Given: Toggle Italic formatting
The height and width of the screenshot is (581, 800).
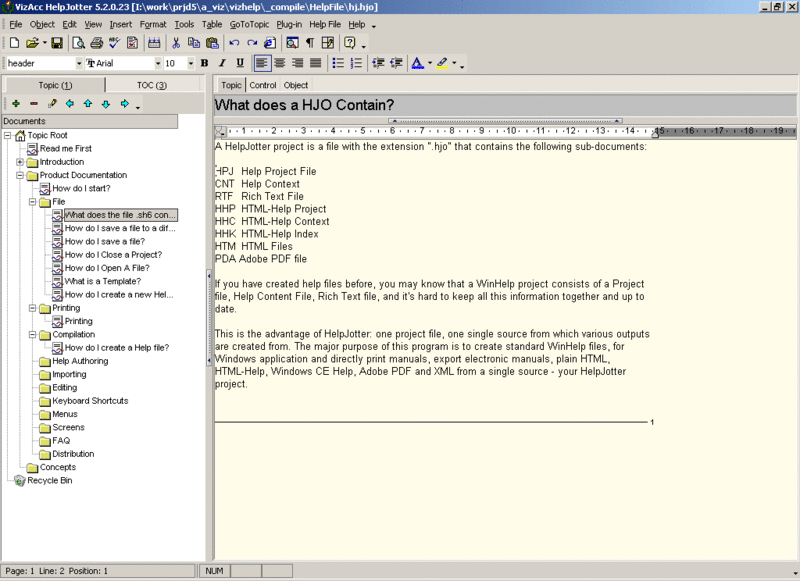Looking at the screenshot, I should click(x=222, y=63).
